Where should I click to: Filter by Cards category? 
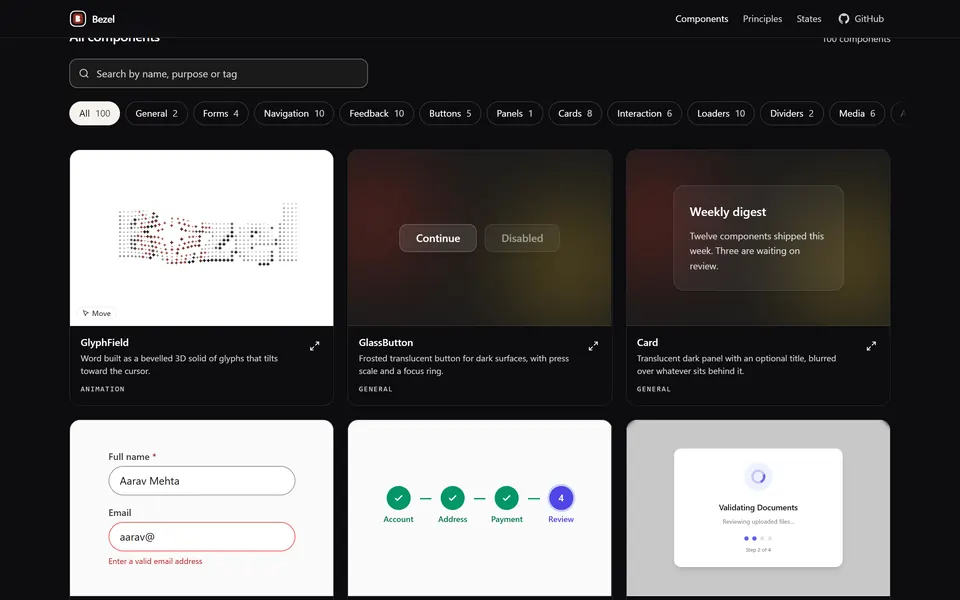pyautogui.click(x=575, y=113)
